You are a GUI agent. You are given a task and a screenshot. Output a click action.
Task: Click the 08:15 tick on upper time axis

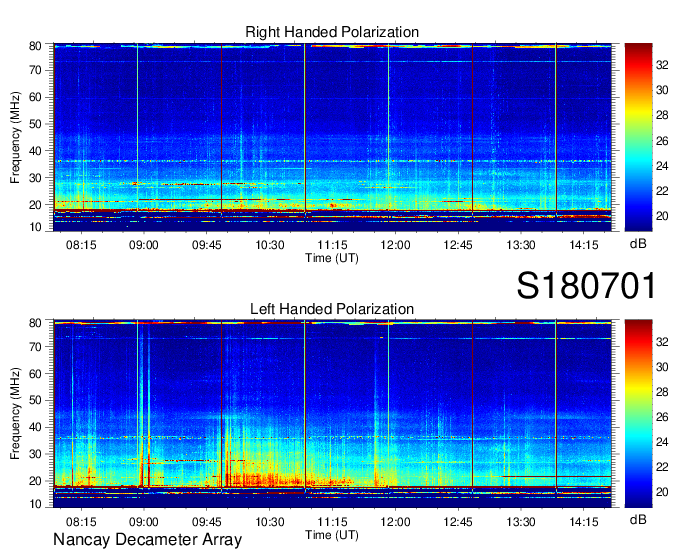(x=81, y=245)
